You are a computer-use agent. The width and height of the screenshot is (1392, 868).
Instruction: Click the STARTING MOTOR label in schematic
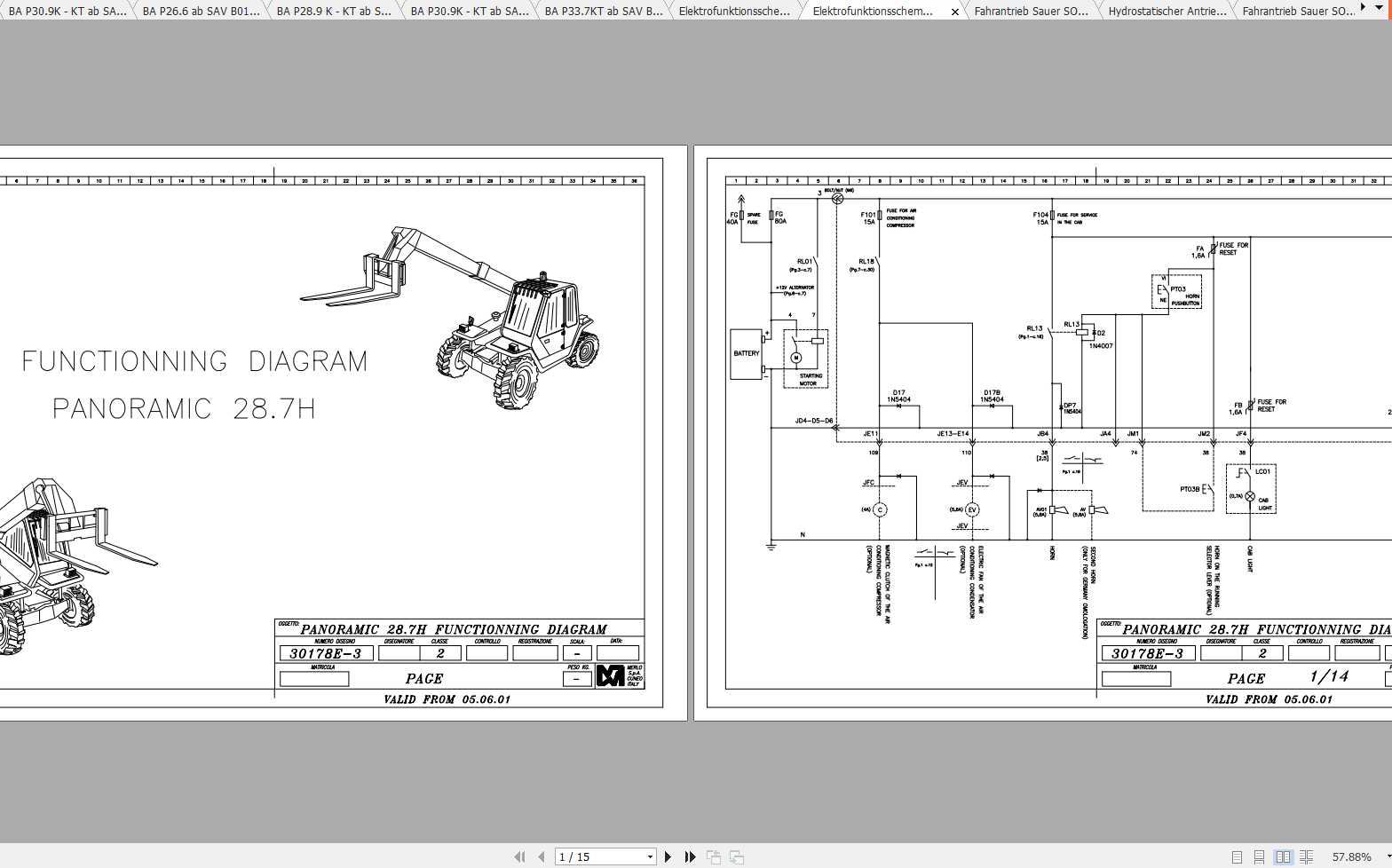(810, 380)
